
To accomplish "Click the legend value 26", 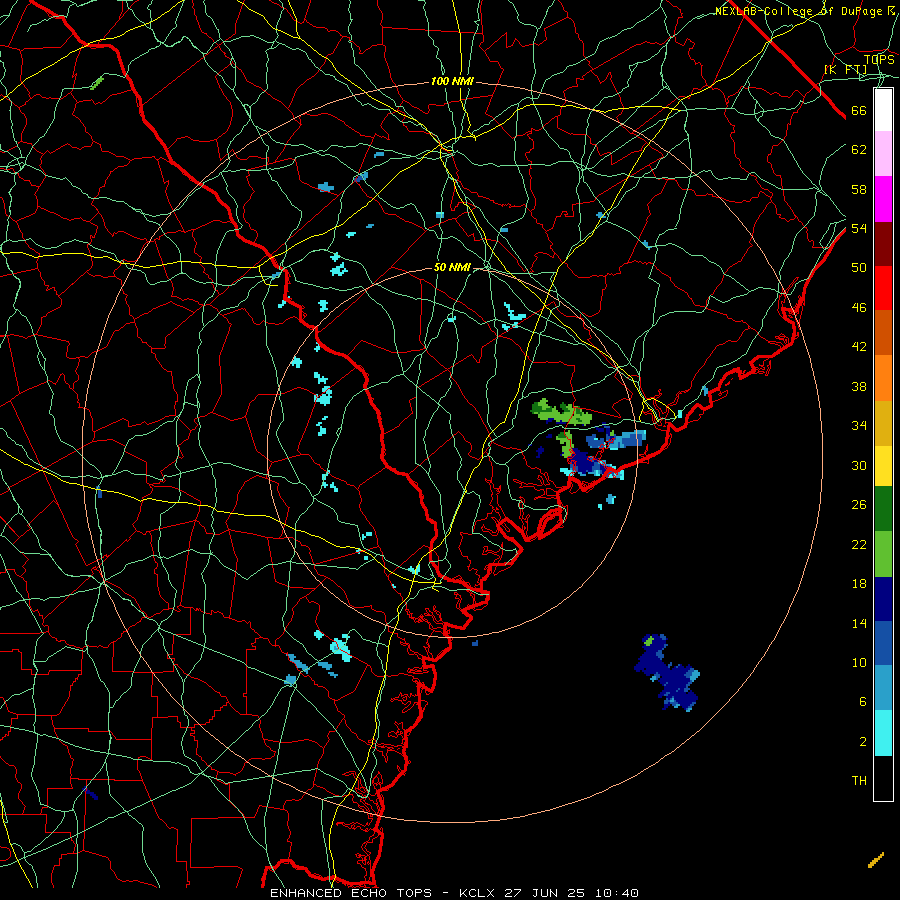I will (x=859, y=505).
